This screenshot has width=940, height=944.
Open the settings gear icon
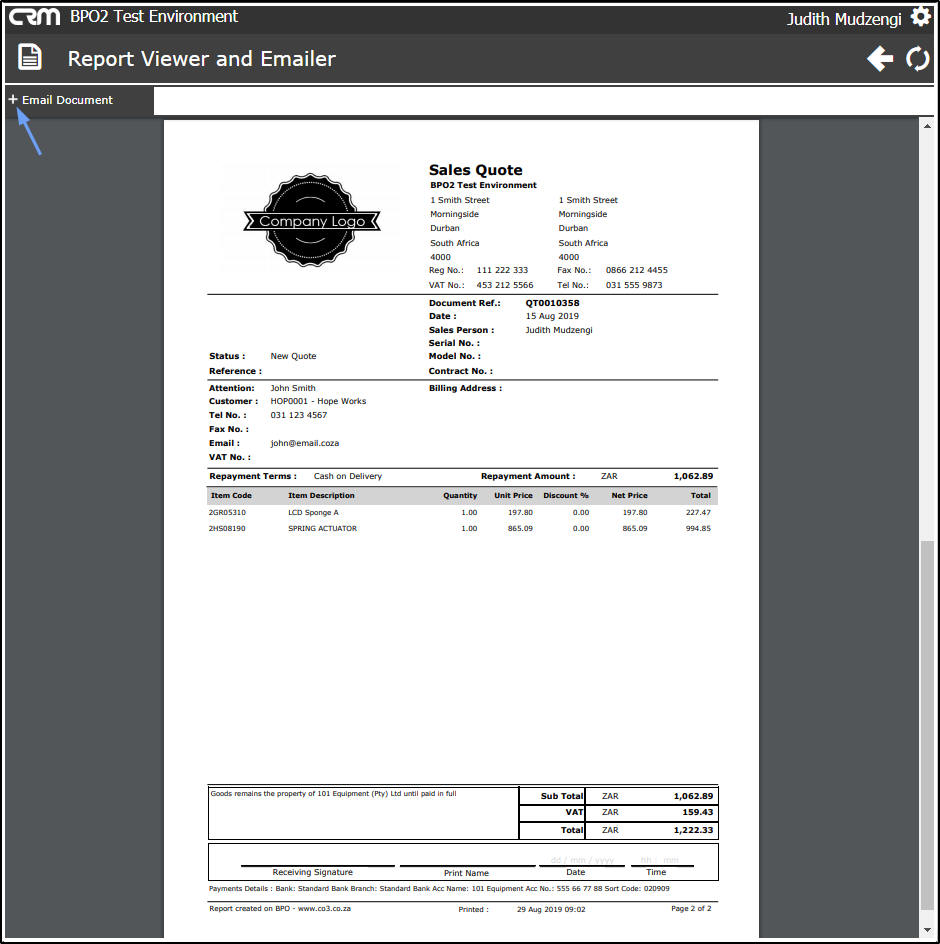[920, 17]
